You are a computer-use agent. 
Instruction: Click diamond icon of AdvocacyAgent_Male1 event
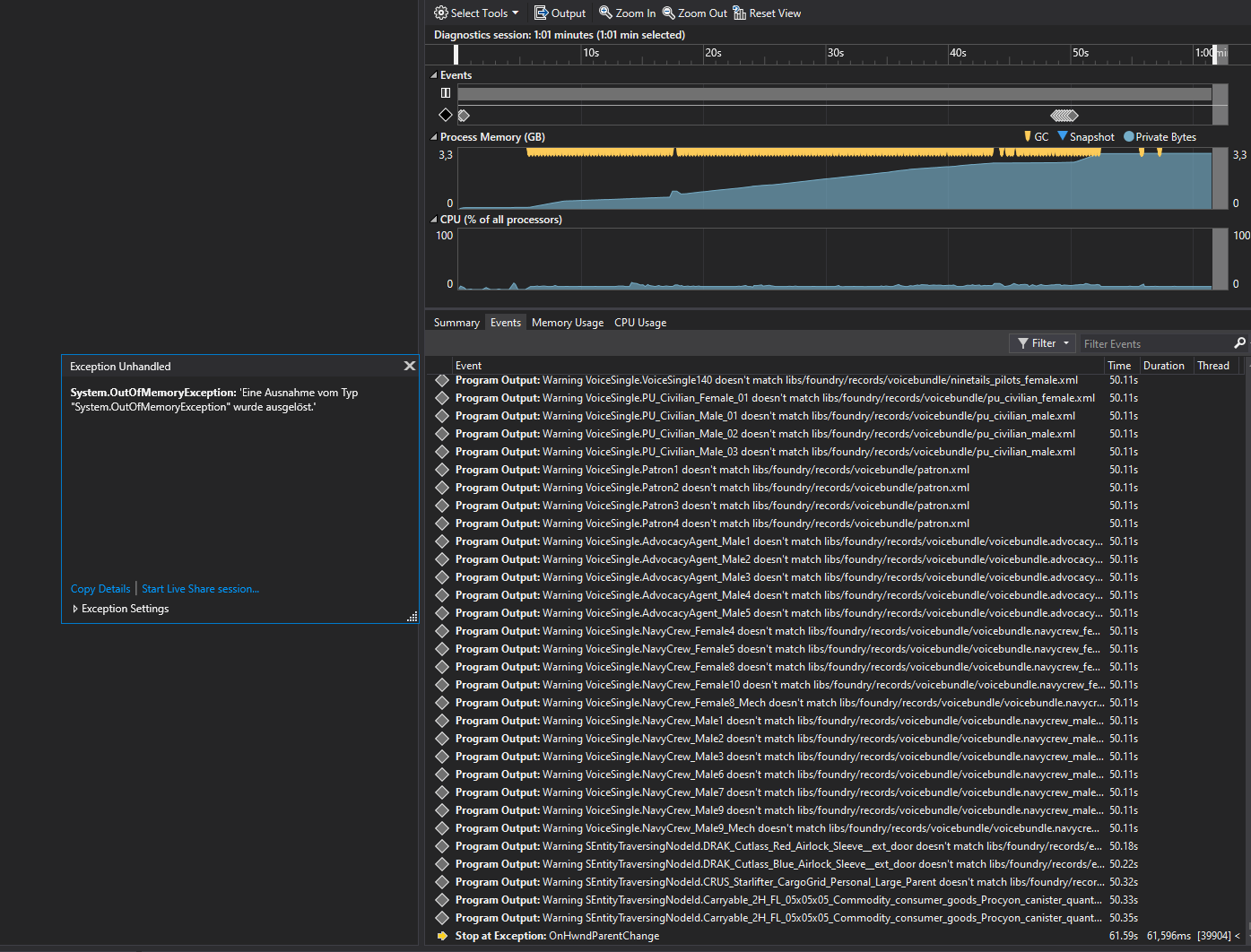(x=442, y=541)
